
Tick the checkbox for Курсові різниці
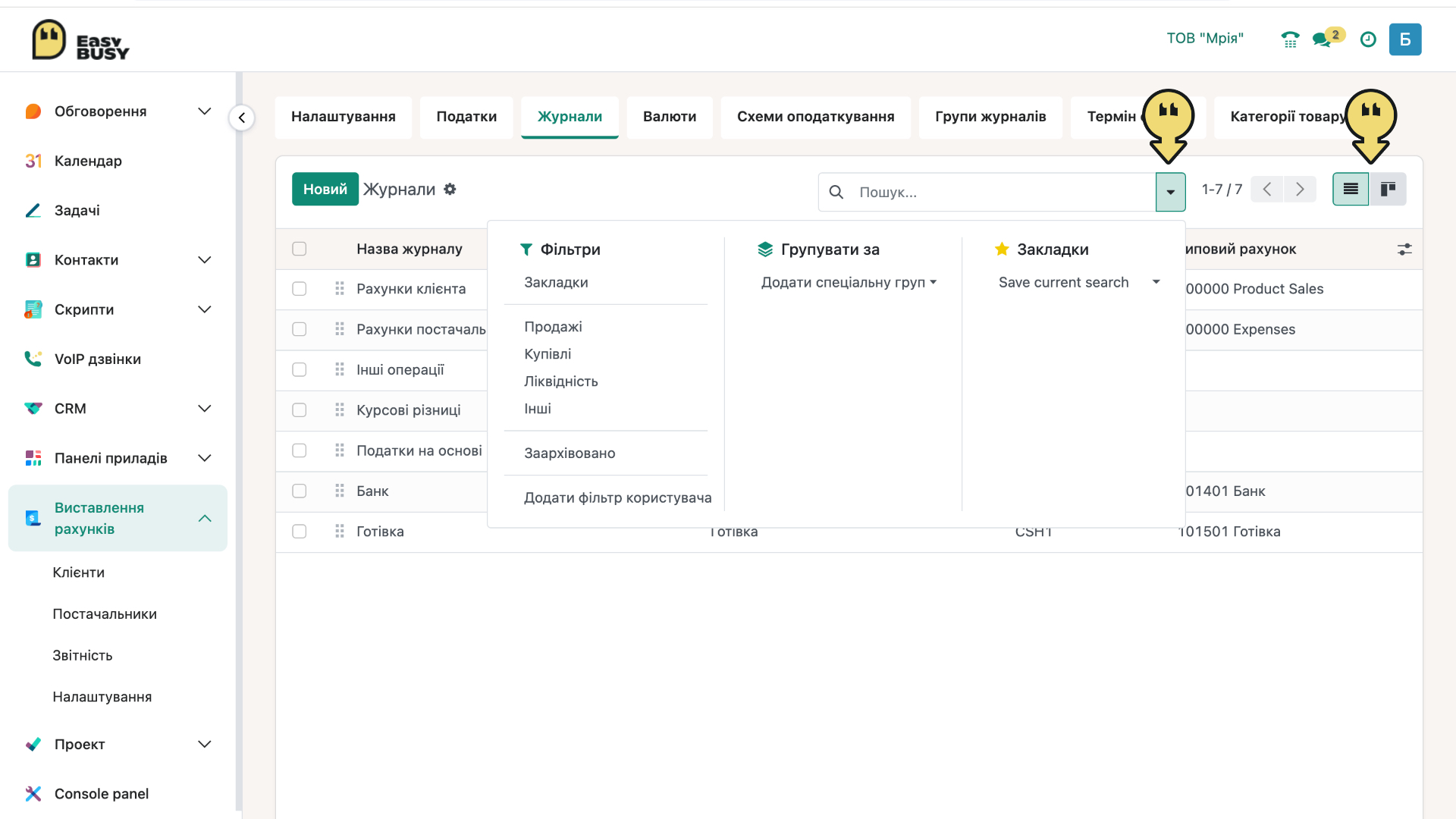pos(300,409)
